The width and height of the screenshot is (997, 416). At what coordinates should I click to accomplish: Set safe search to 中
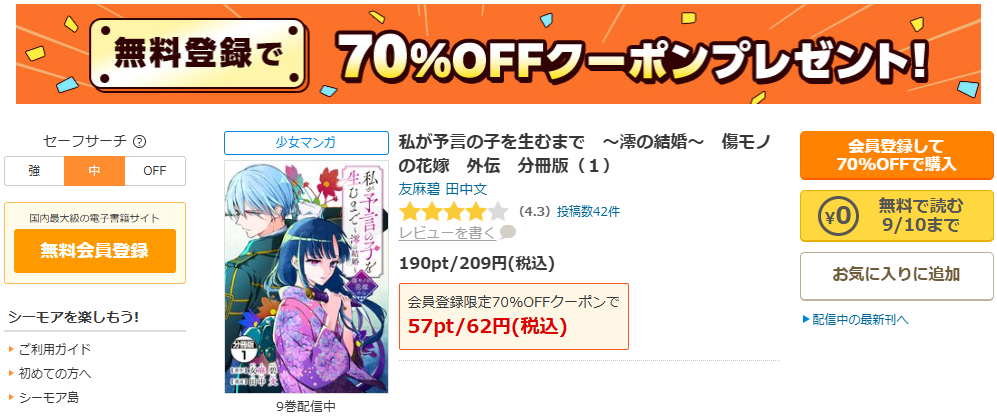[94, 171]
